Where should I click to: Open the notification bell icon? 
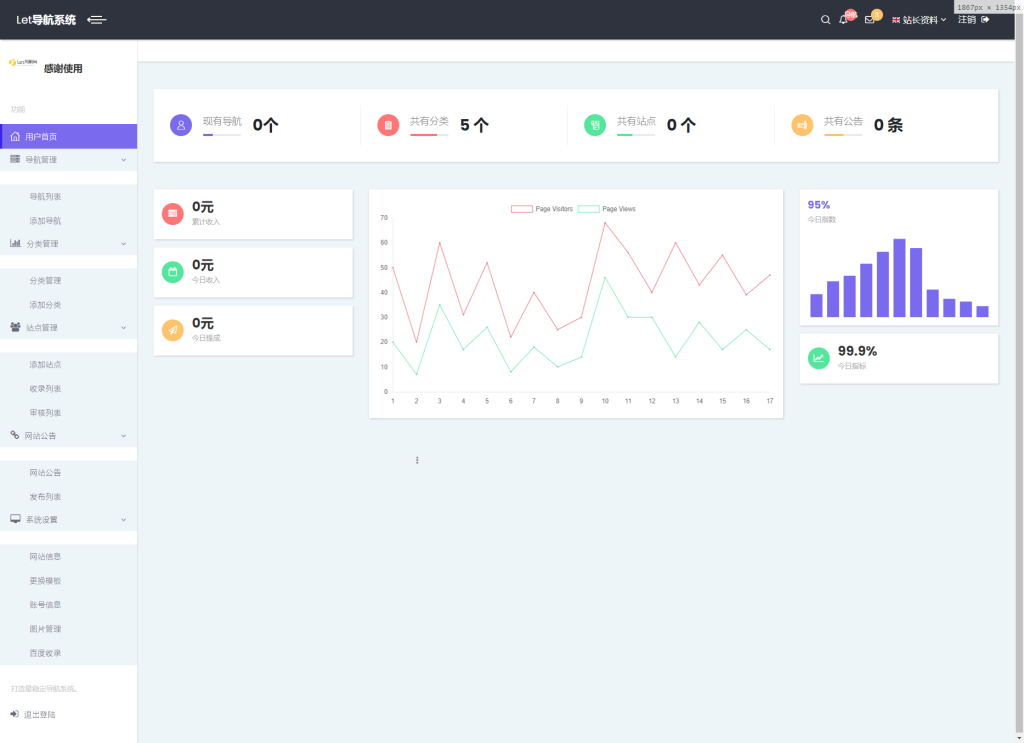click(x=844, y=20)
